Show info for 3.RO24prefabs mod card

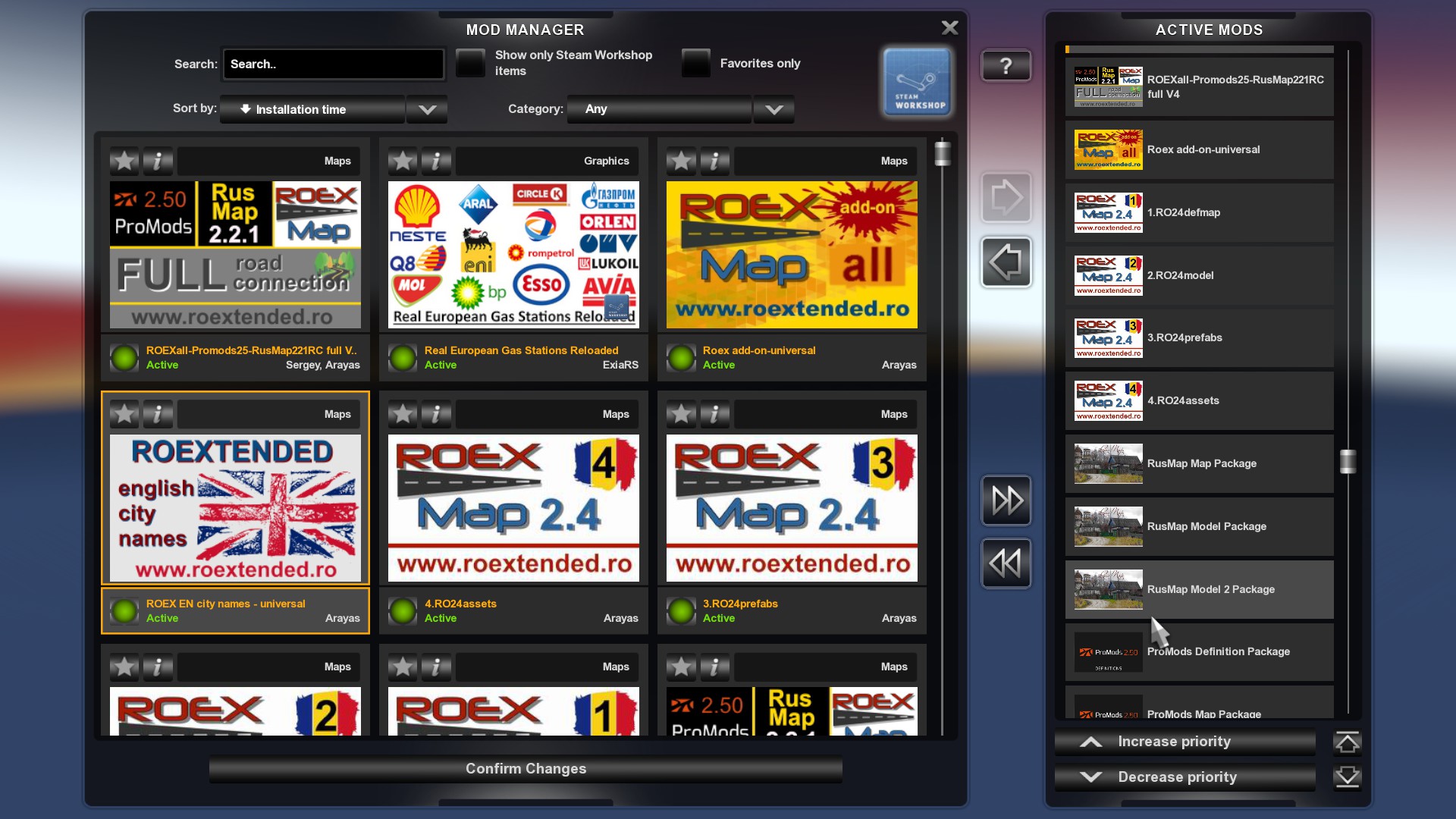(714, 414)
